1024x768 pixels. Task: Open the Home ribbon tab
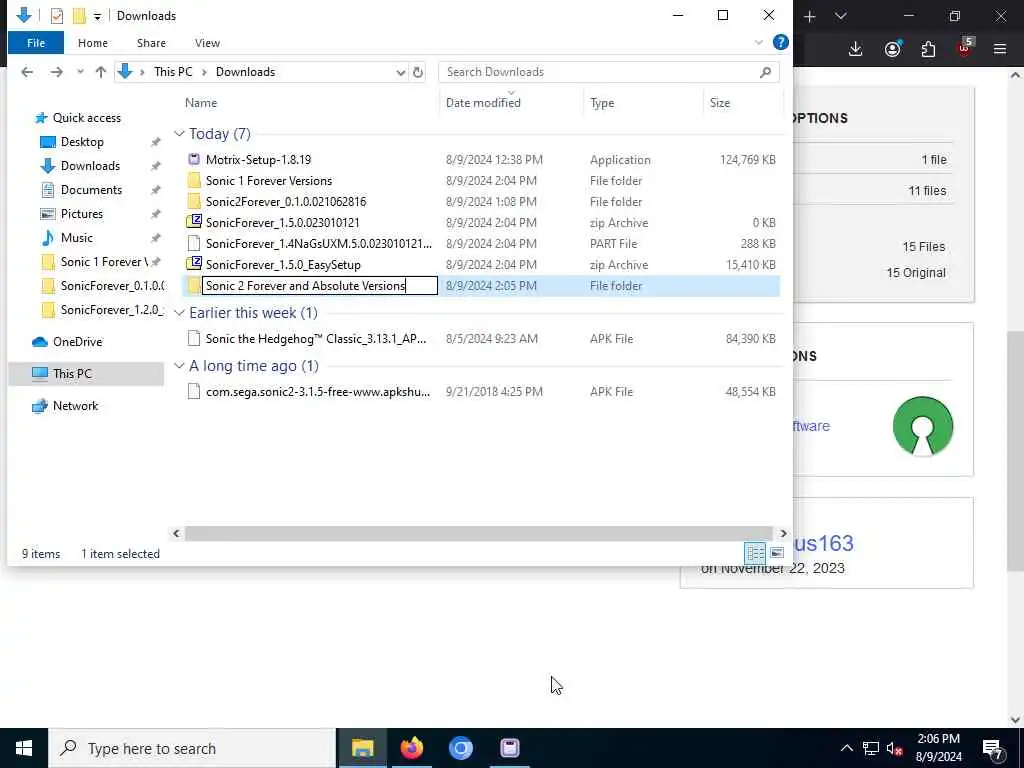(93, 42)
